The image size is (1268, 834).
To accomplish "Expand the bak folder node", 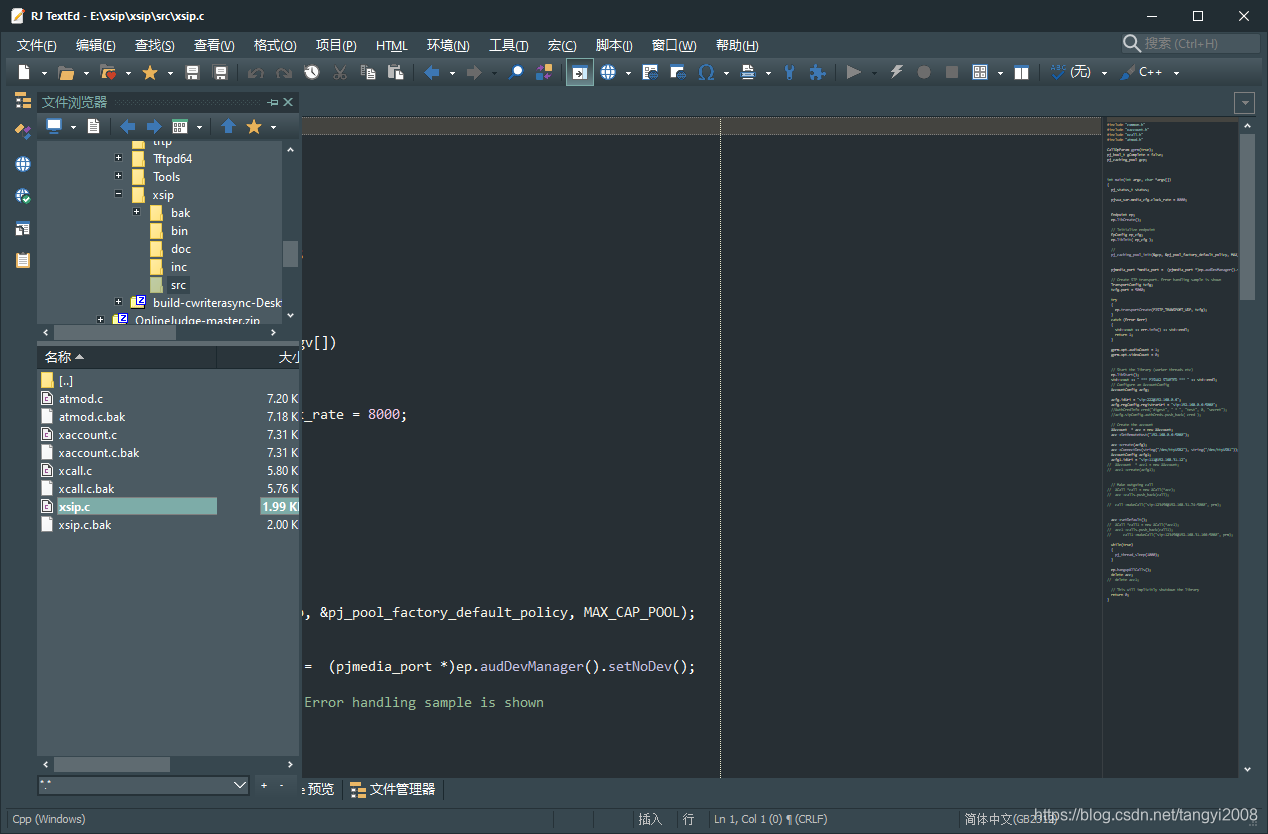I will [137, 213].
